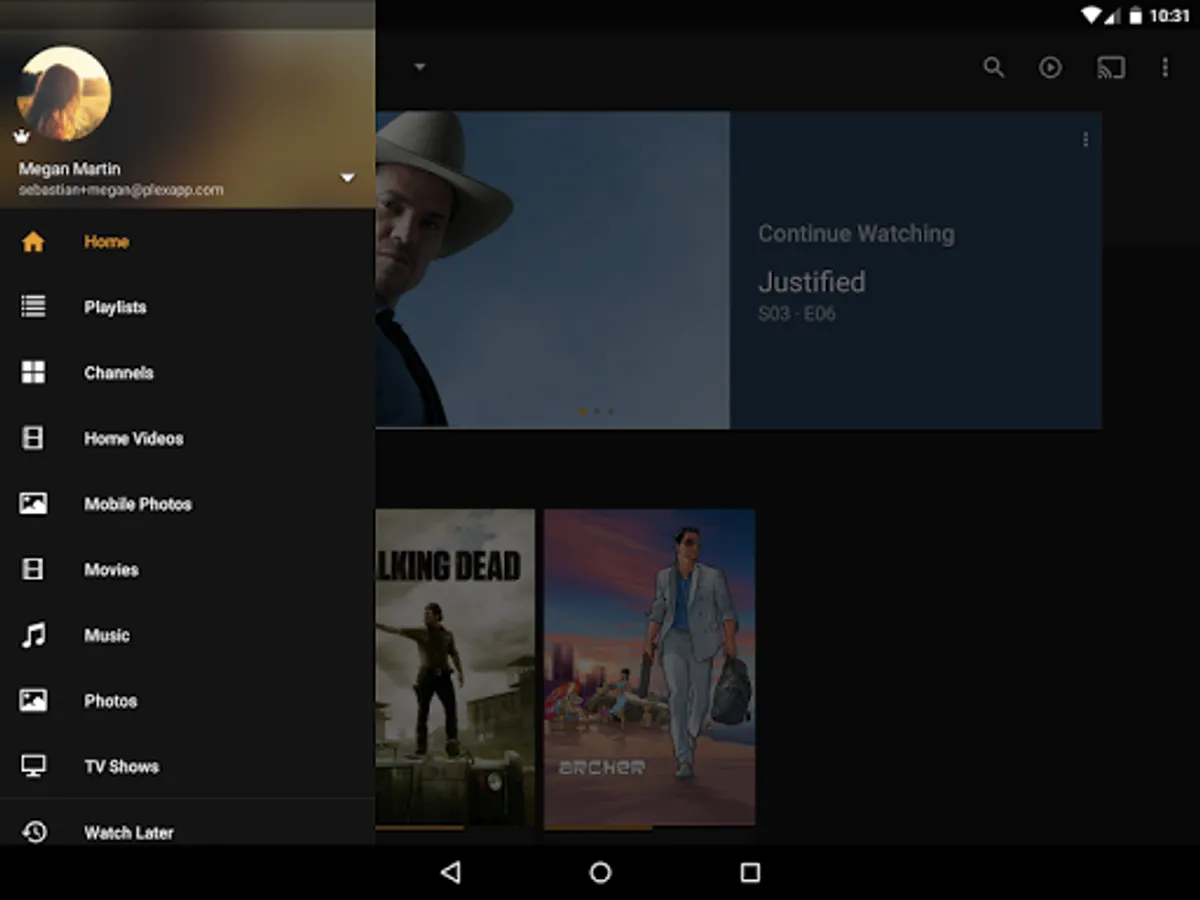1200x900 pixels.
Task: Open the Watch Later label
Action: (128, 832)
